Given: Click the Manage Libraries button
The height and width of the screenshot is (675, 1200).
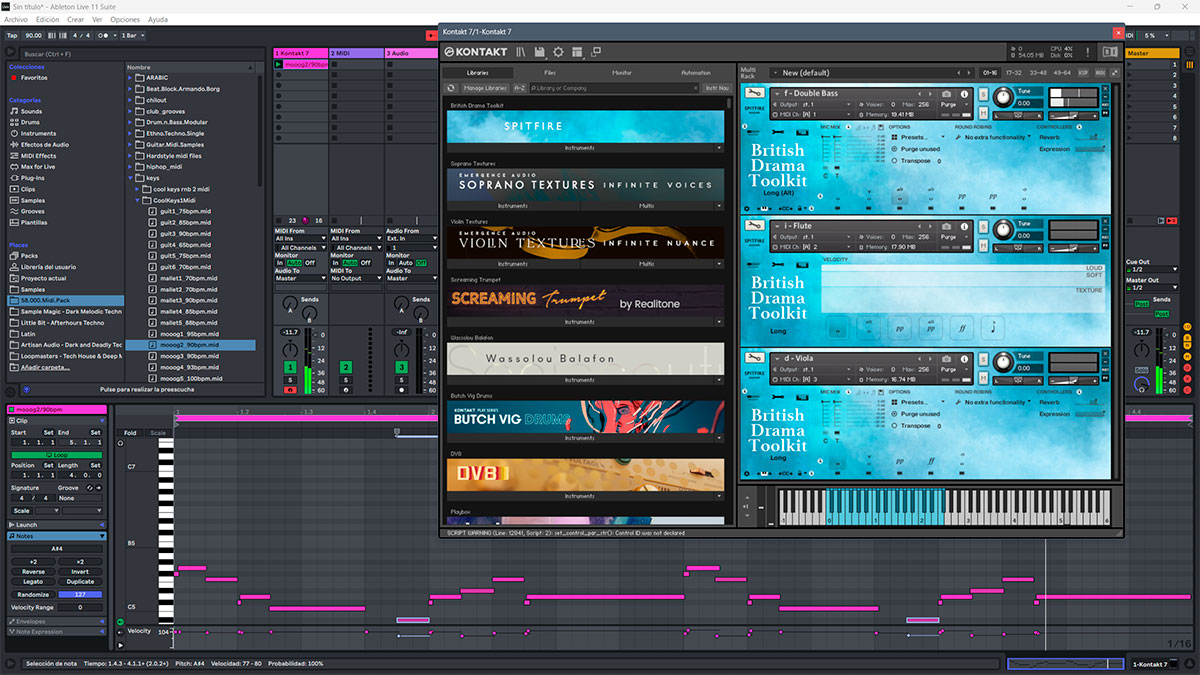Looking at the screenshot, I should (486, 88).
